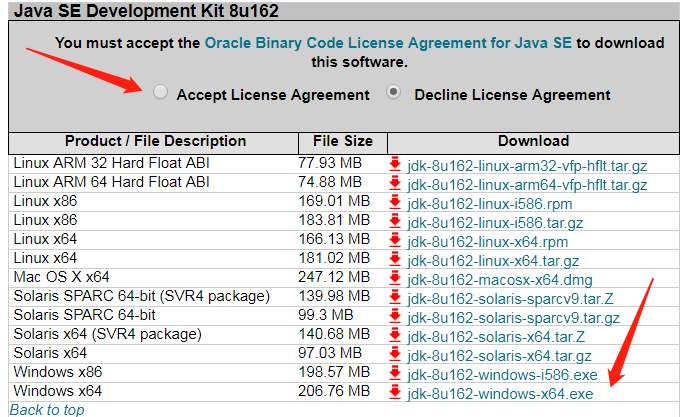Download jdk-8u162-macosx-x64.dmg link
Viewport: 681px width, 417px height.
(499, 280)
